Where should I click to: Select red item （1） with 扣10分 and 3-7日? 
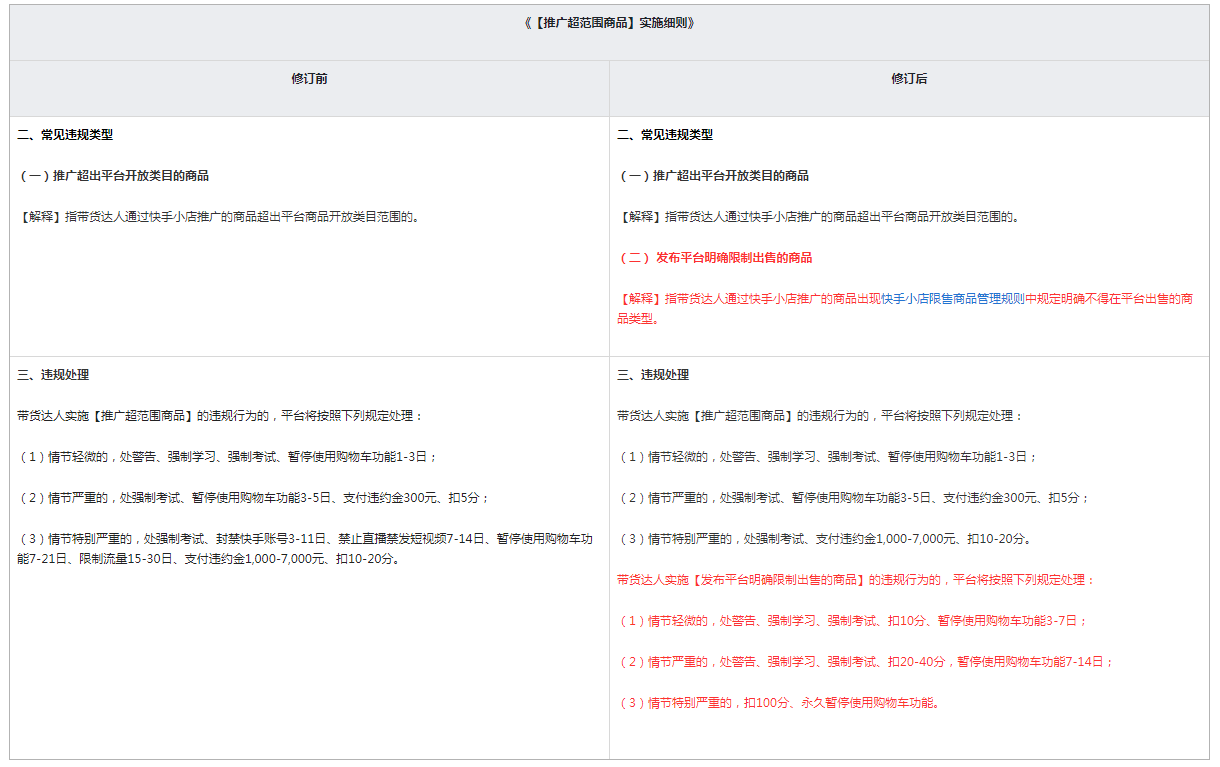click(x=852, y=621)
